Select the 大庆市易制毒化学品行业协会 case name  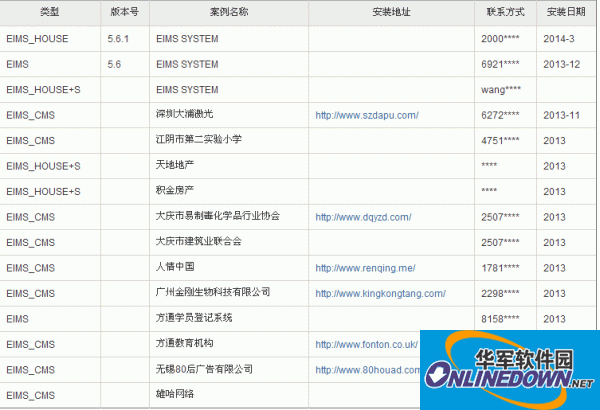pos(218,216)
